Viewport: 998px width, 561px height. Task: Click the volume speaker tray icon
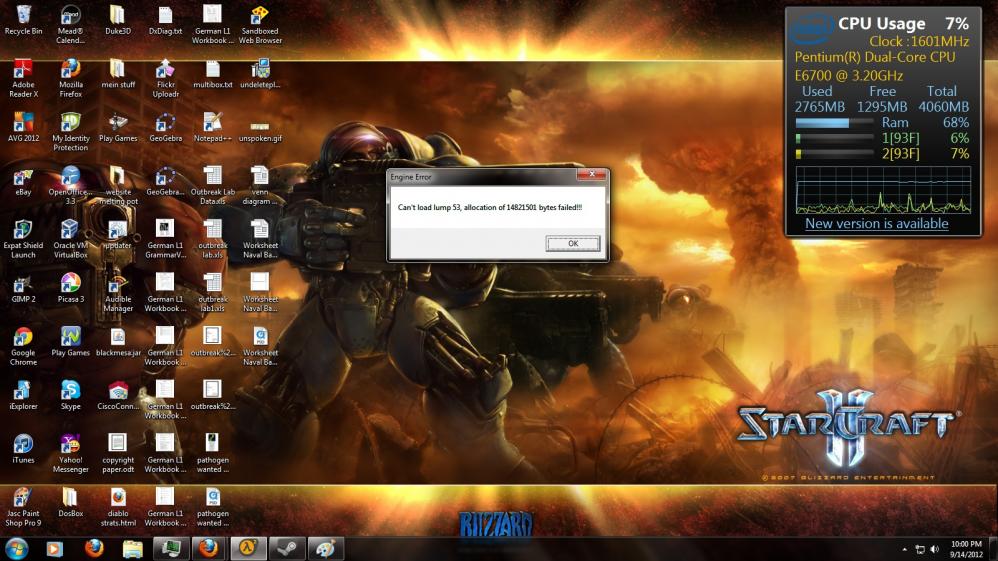(x=934, y=549)
